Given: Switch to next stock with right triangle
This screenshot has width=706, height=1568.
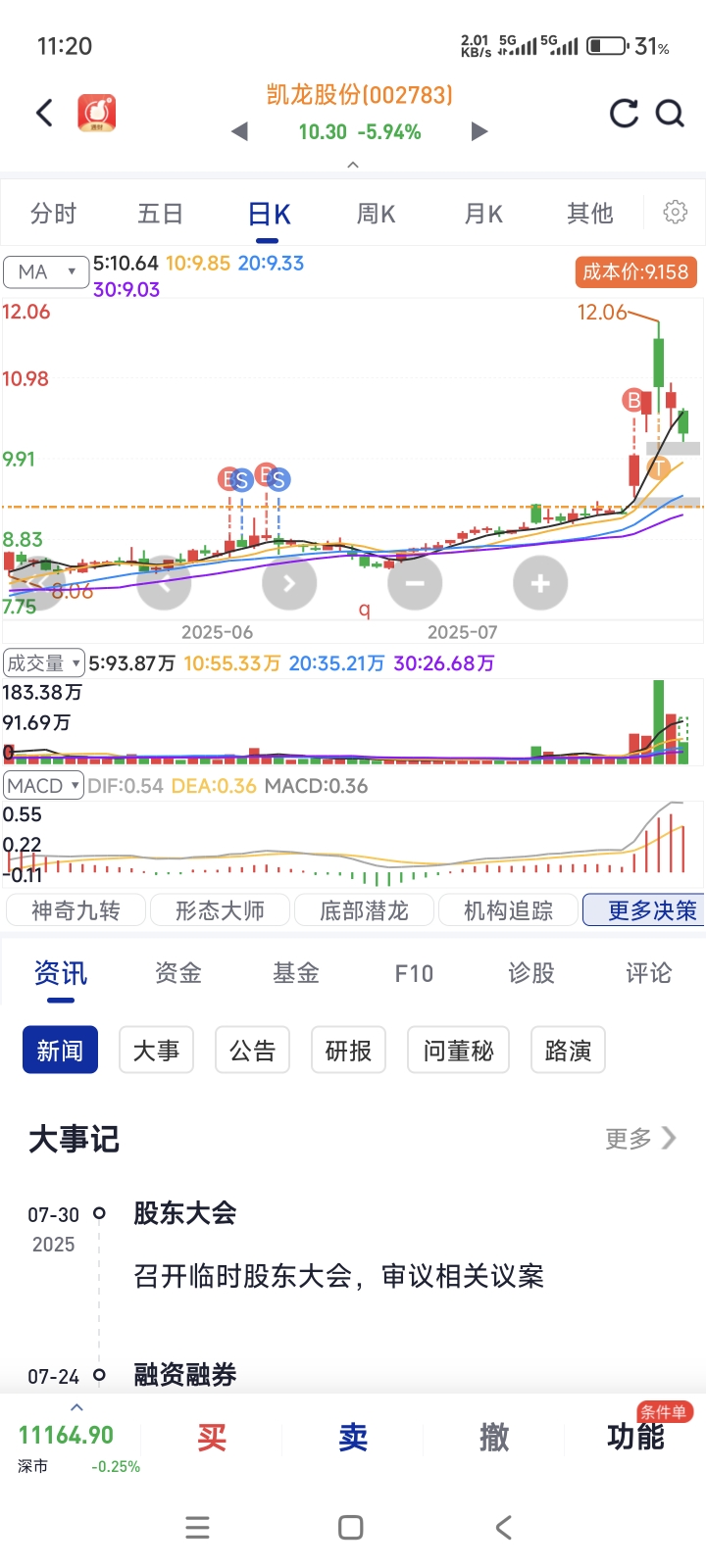Looking at the screenshot, I should 479,131.
